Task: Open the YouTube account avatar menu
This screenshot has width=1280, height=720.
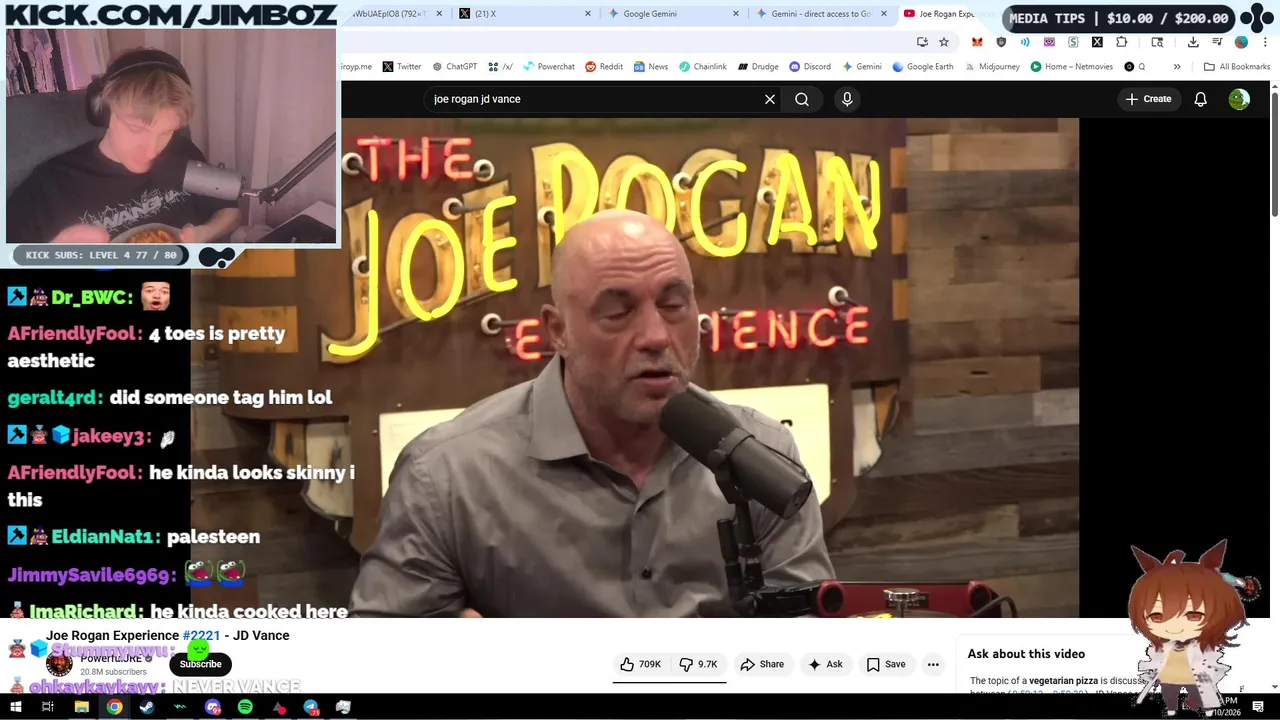Action: (x=1239, y=99)
